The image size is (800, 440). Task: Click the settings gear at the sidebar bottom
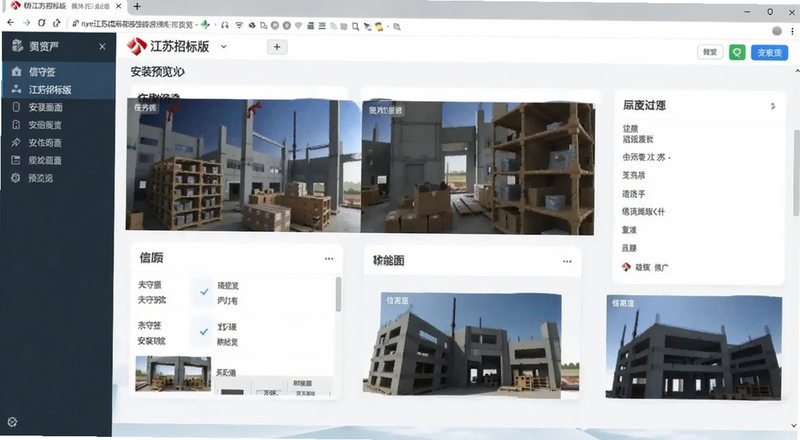click(12, 422)
